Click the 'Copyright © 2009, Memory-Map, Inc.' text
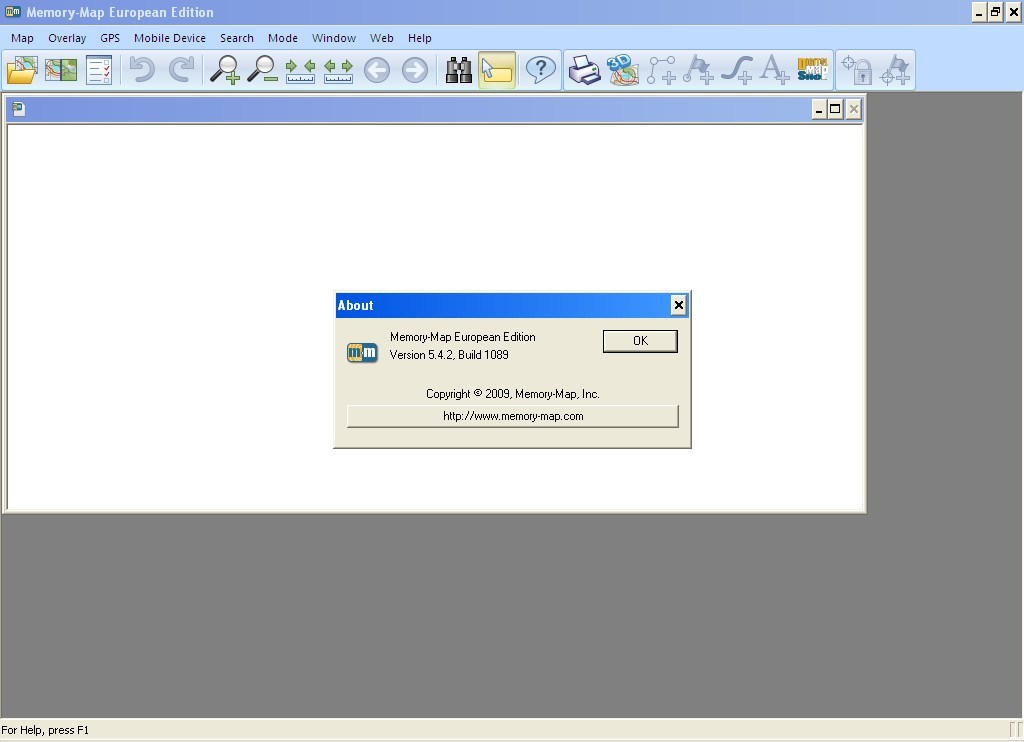Image resolution: width=1024 pixels, height=742 pixels. pos(513,394)
